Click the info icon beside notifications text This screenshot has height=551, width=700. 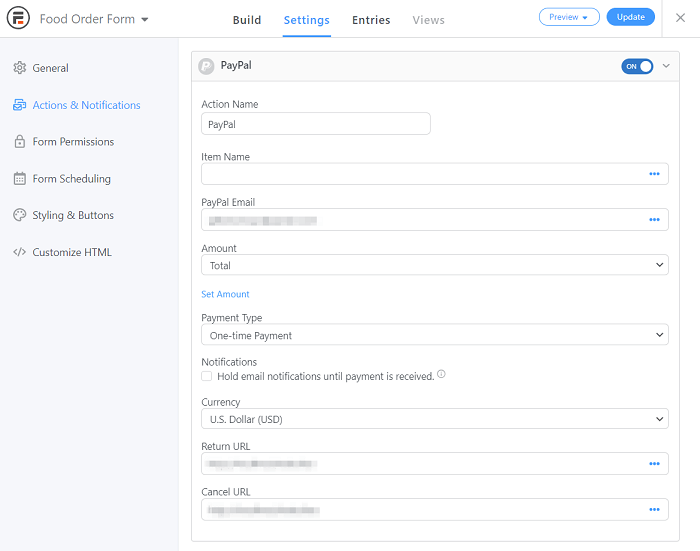(441, 374)
